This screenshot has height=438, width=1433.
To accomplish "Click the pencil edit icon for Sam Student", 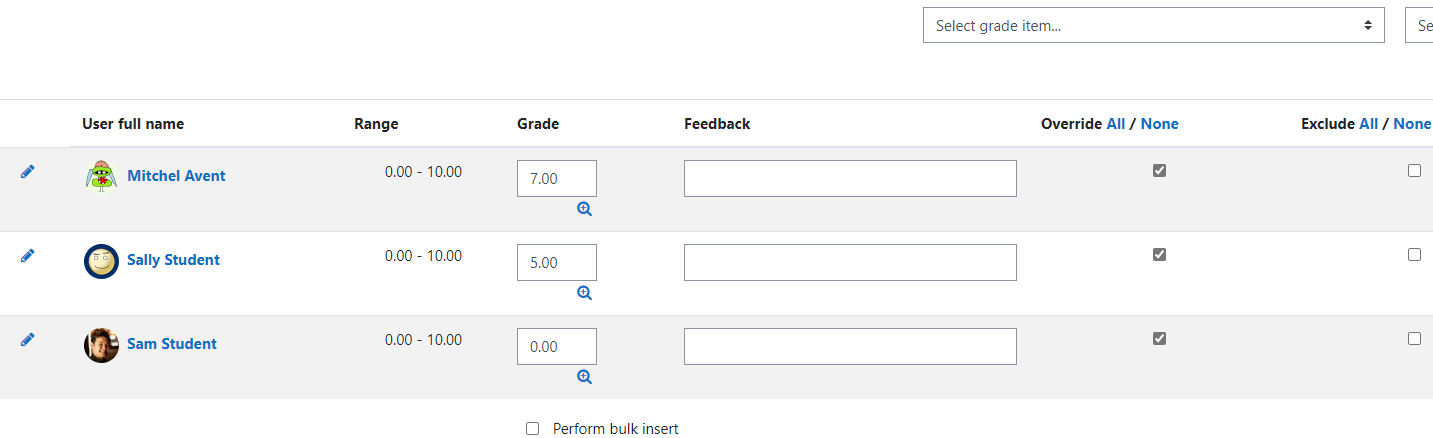I will tap(27, 340).
